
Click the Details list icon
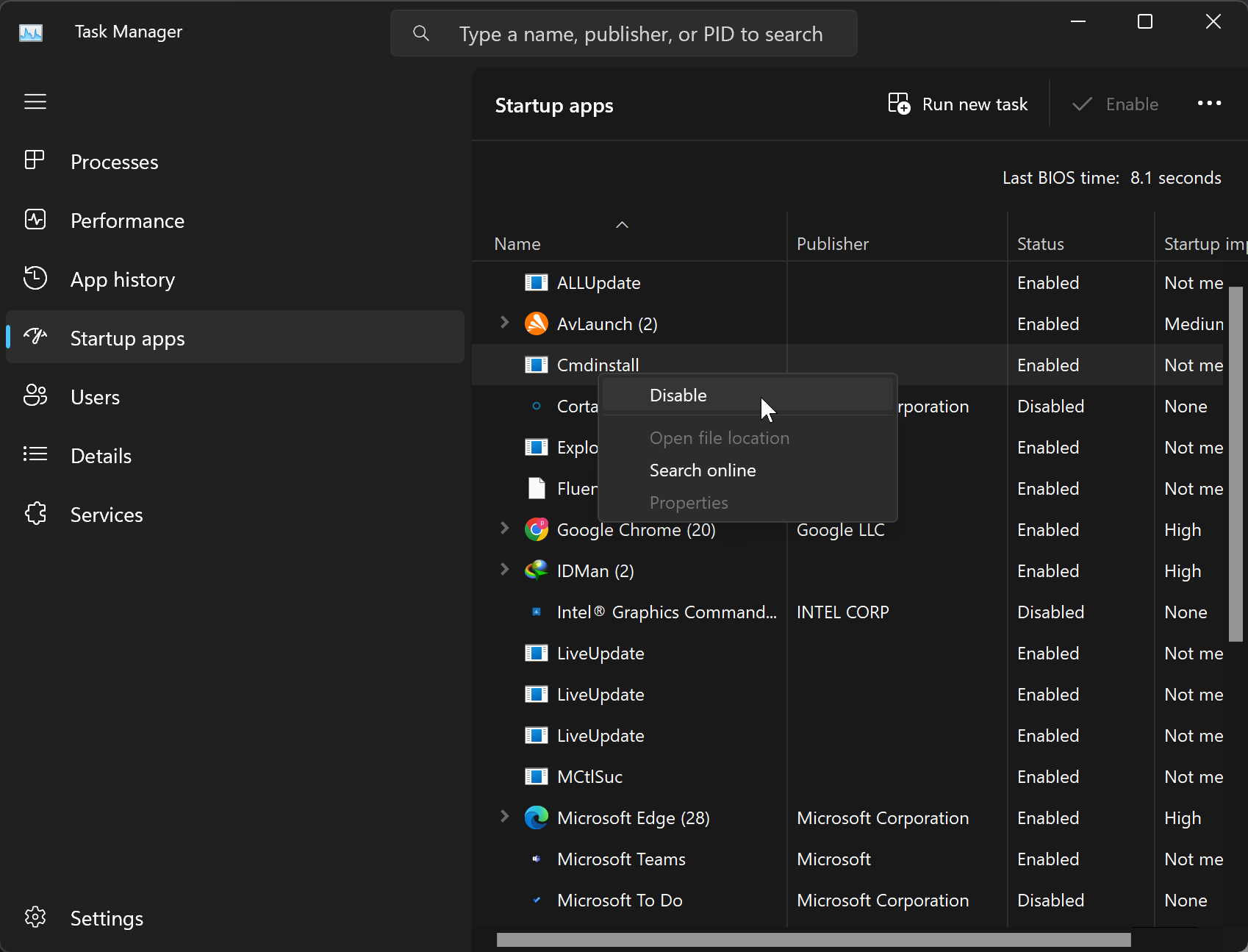click(35, 454)
